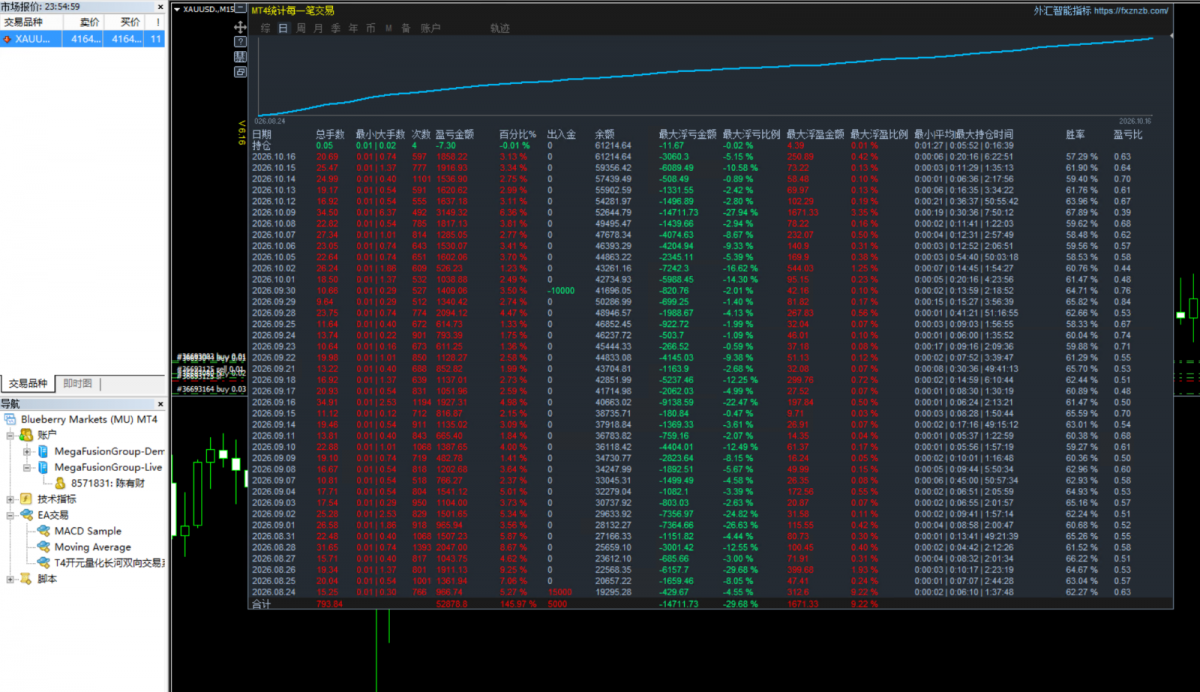
Task: Select the 周 weekly statistics tab
Action: point(301,28)
